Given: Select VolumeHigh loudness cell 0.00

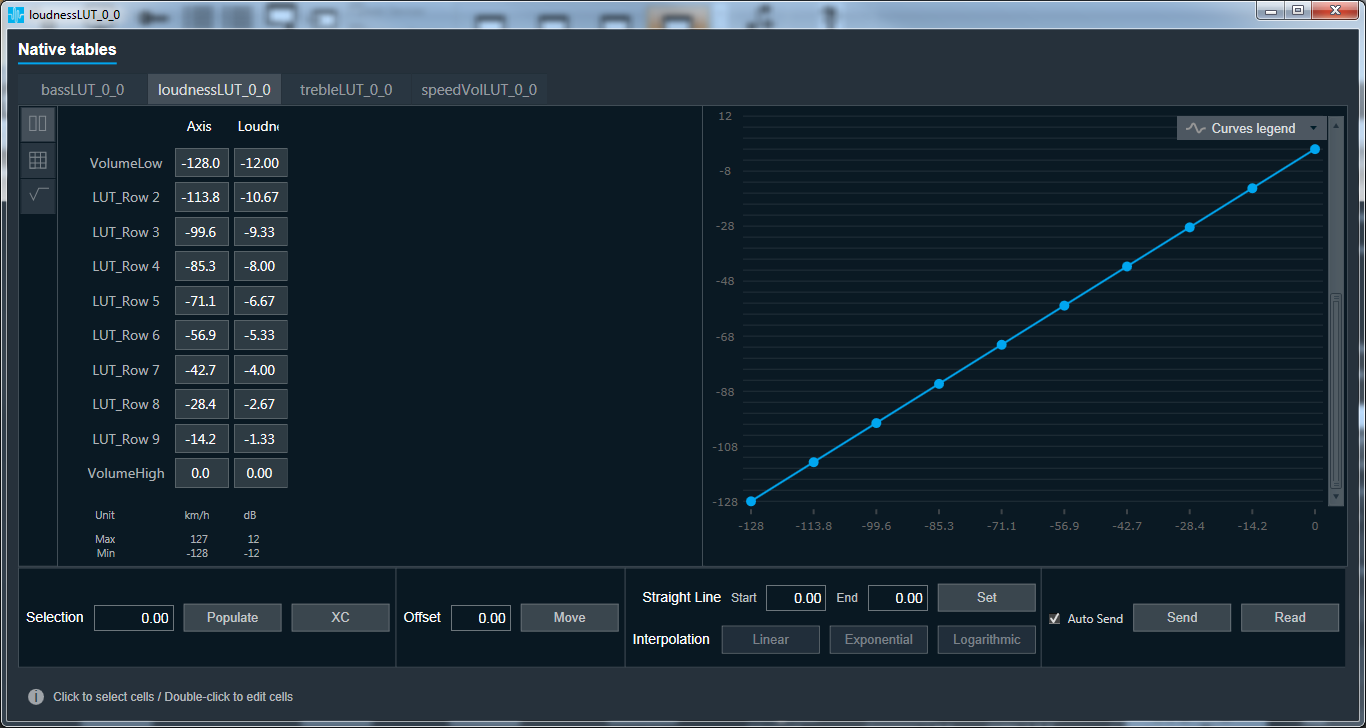Looking at the screenshot, I should 260,473.
